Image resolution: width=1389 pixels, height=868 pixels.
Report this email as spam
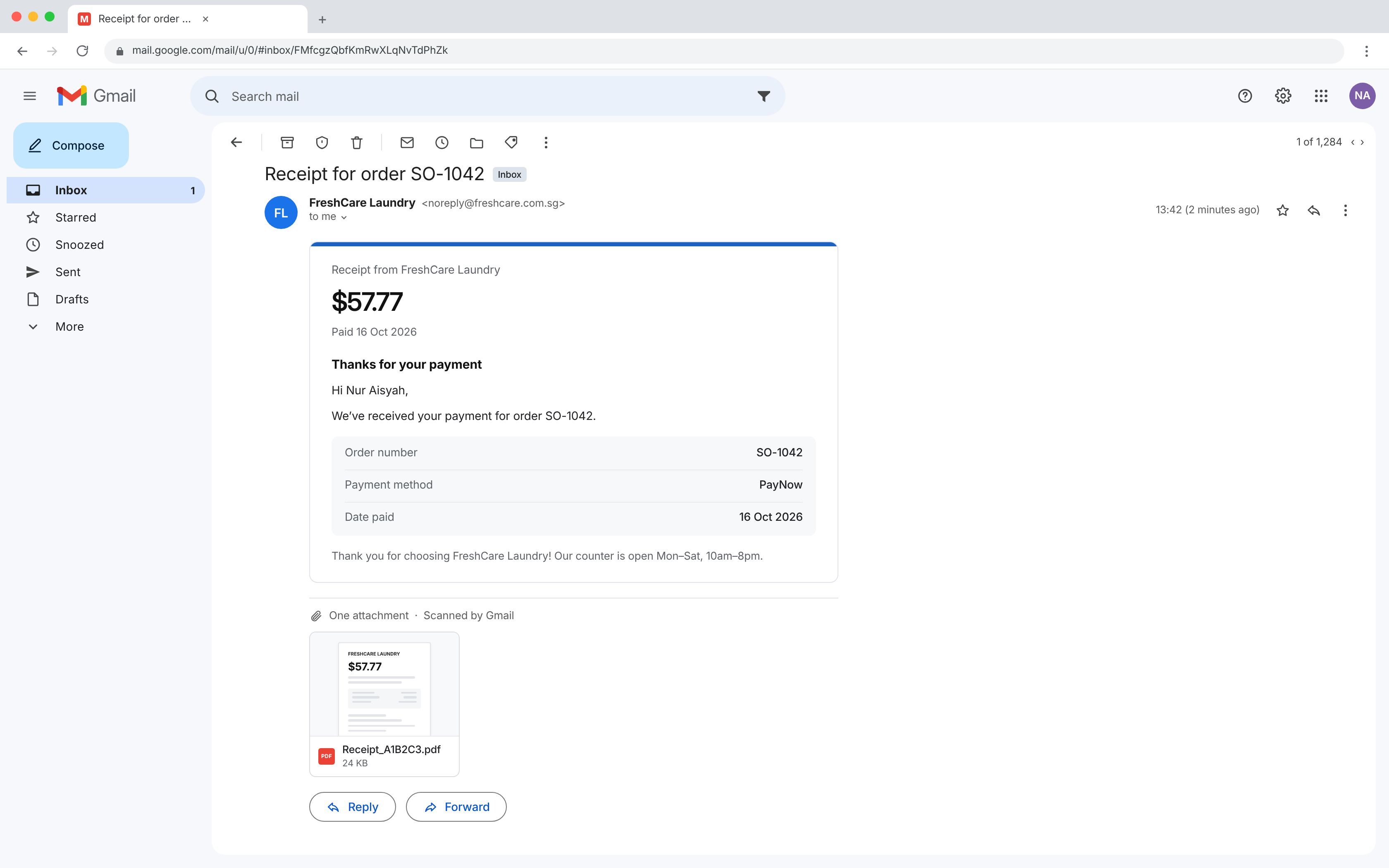(x=322, y=142)
